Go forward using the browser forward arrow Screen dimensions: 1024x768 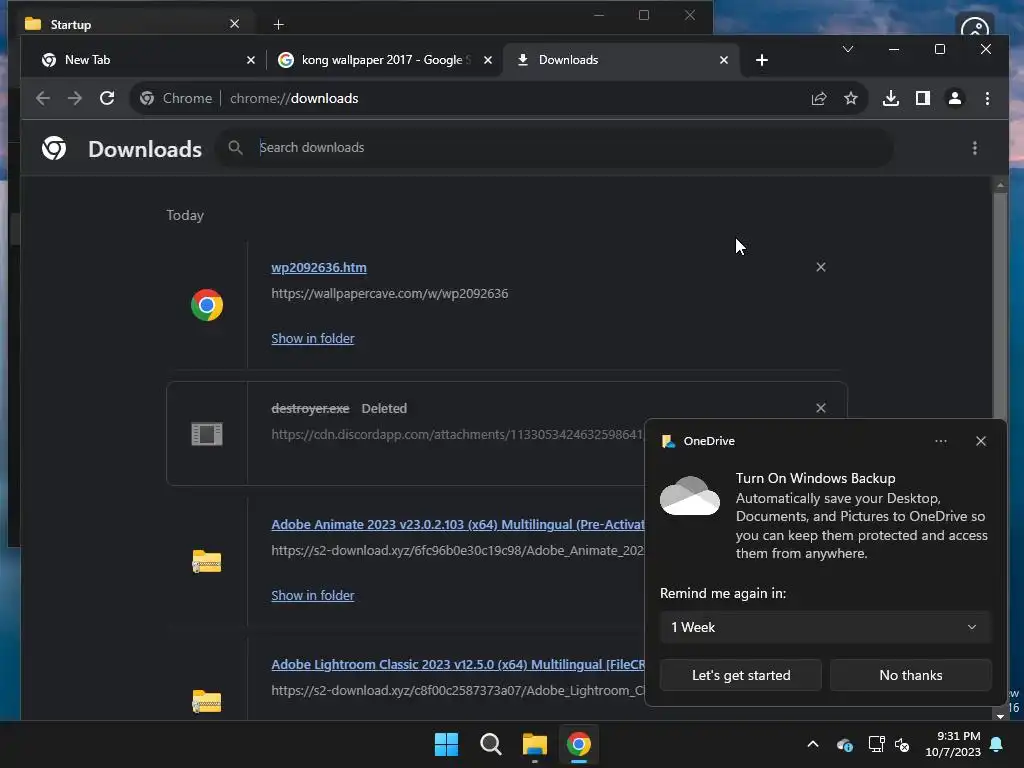click(x=74, y=98)
